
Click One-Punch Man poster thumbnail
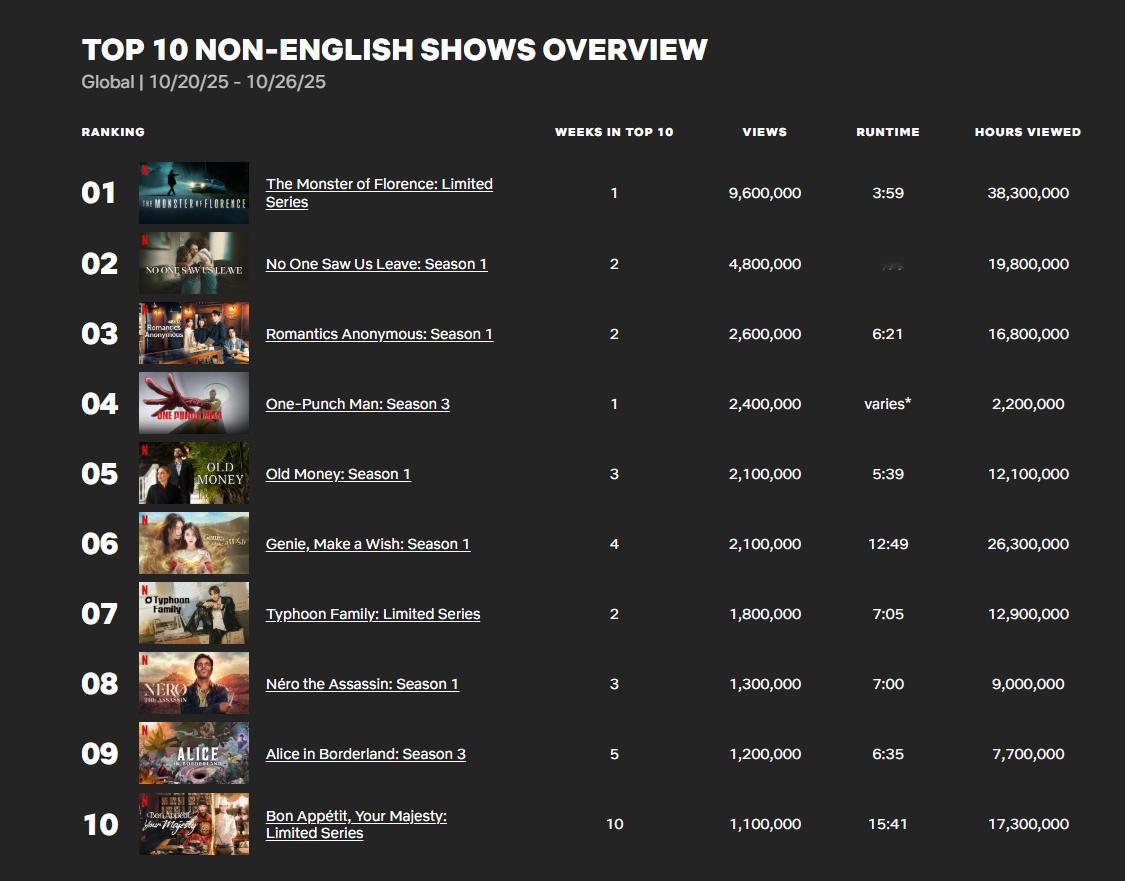pyautogui.click(x=194, y=403)
